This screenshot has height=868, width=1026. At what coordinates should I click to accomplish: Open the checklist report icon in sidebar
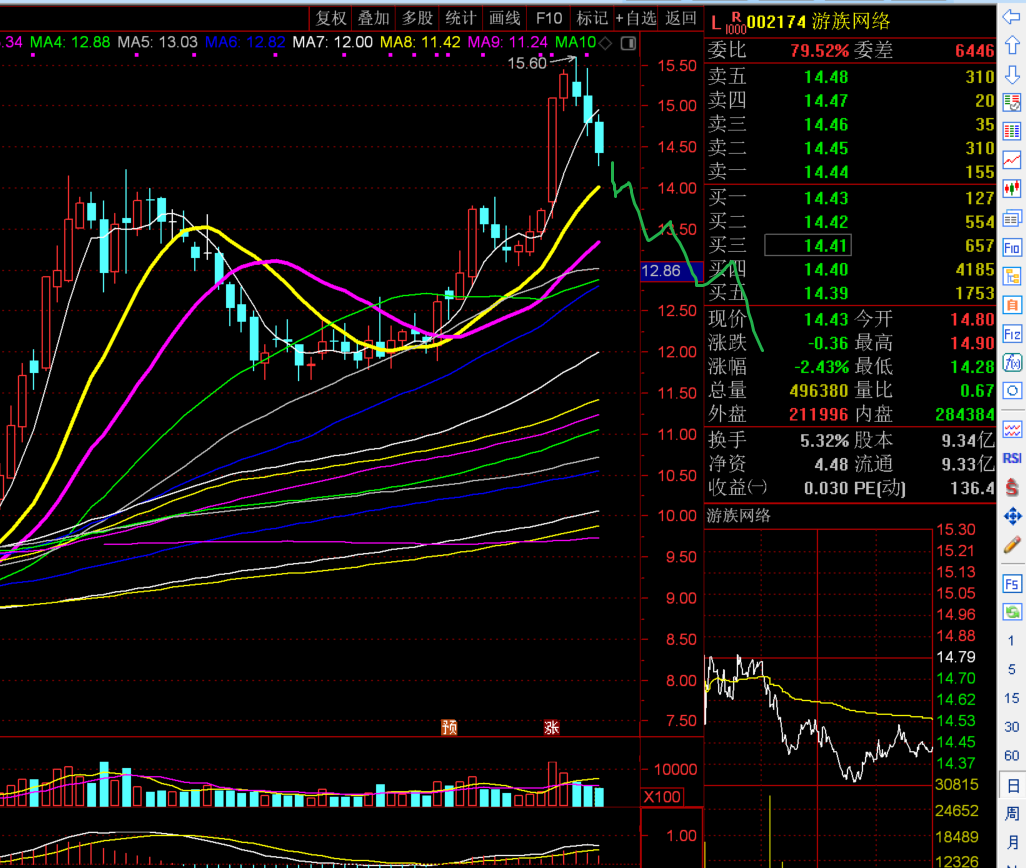[x=1012, y=103]
